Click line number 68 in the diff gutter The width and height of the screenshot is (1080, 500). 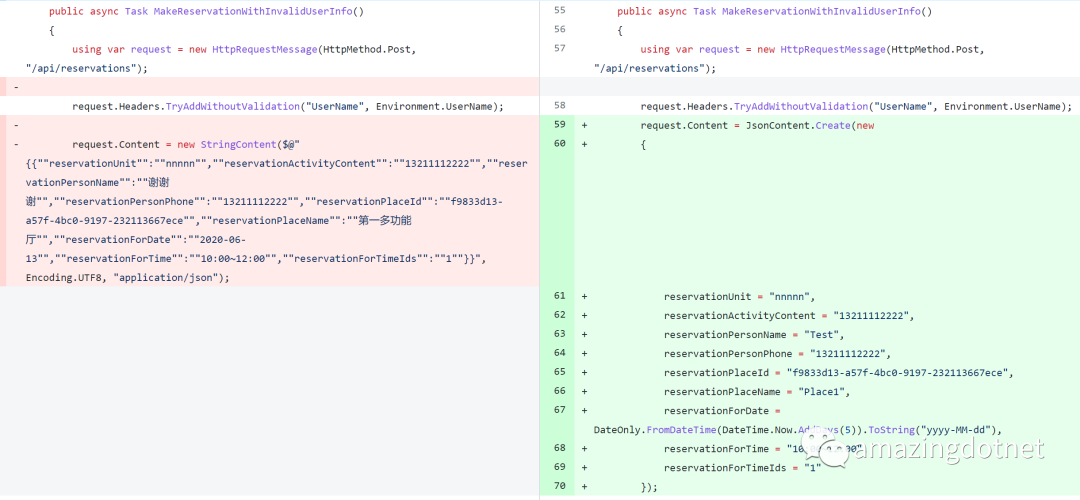pos(559,448)
